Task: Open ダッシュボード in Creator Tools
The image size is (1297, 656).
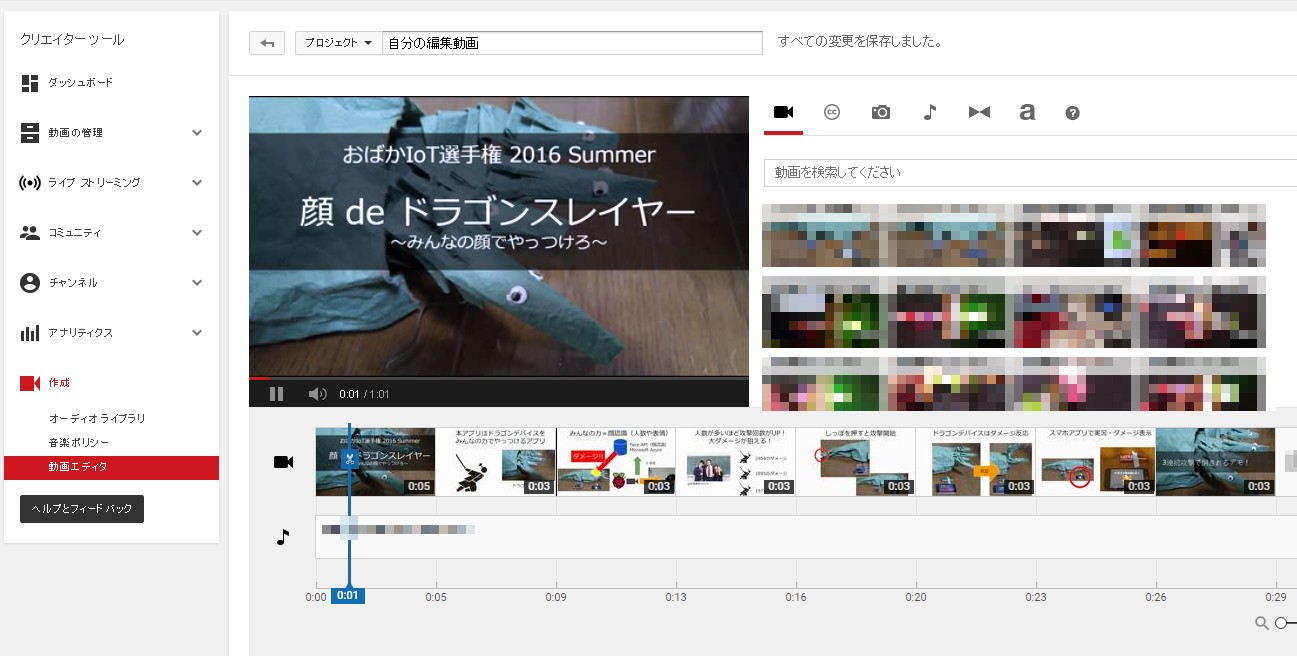Action: pos(80,83)
